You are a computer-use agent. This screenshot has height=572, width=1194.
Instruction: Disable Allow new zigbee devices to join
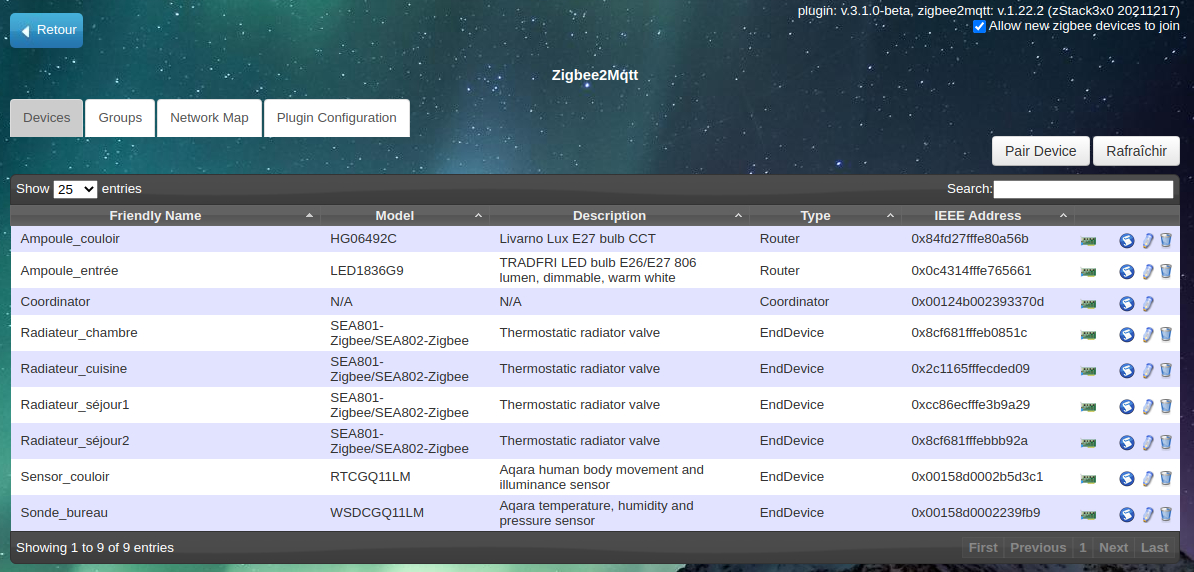point(979,26)
